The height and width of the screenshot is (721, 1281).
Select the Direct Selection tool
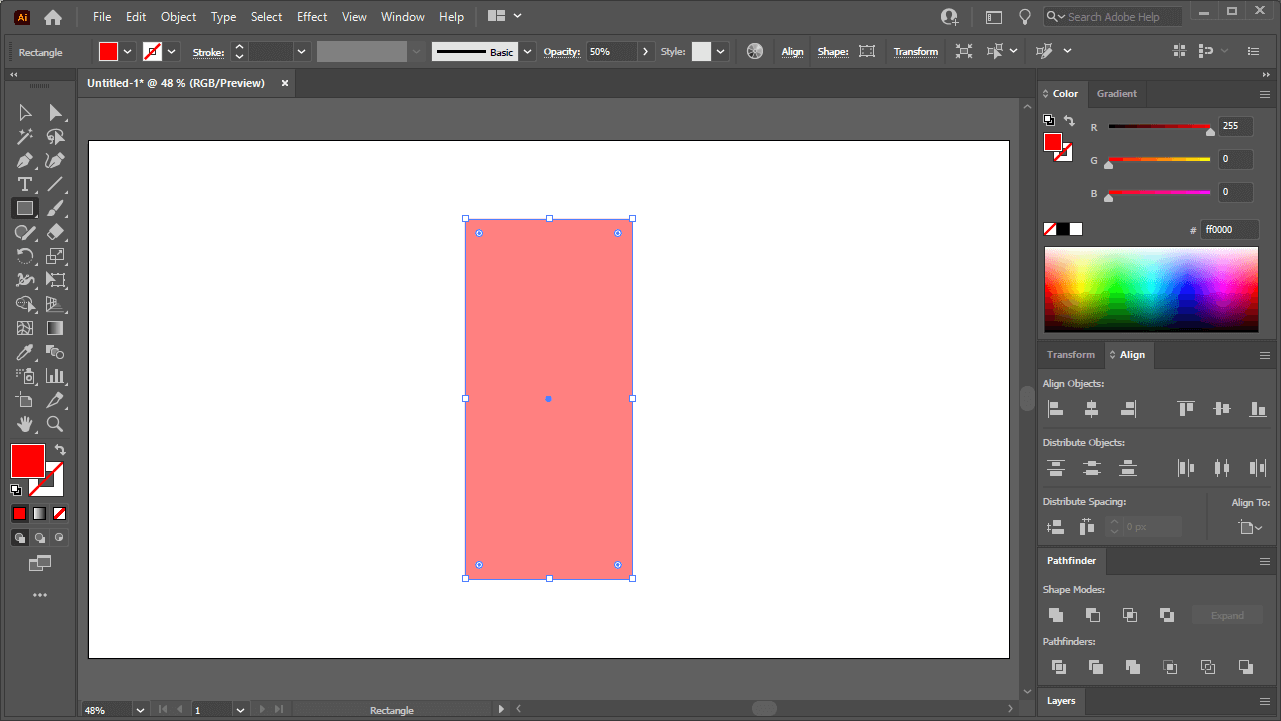pos(56,113)
